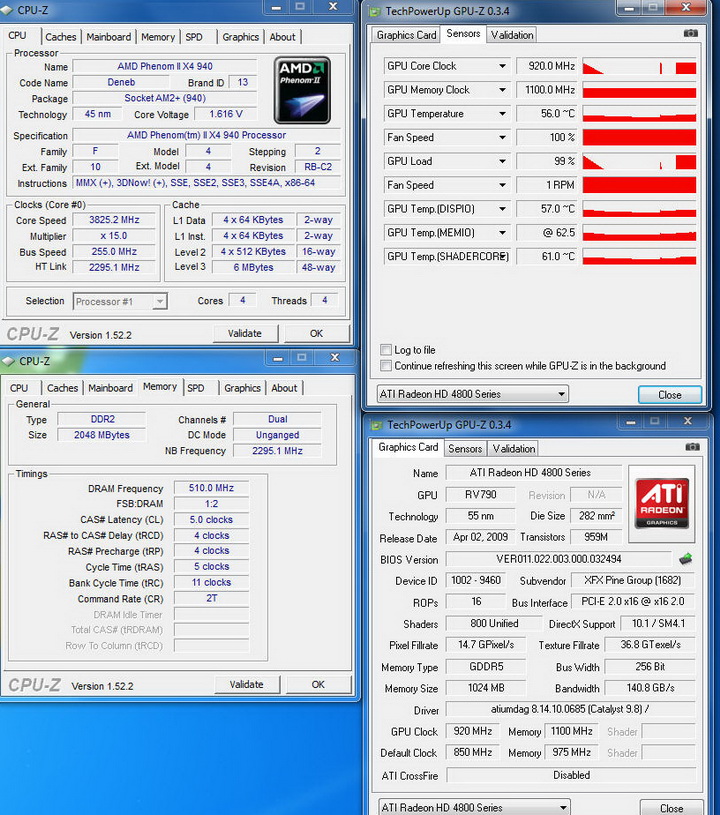720x815 pixels.
Task: Click GPU-Z title bar icon in Sensors window
Action: [375, 11]
